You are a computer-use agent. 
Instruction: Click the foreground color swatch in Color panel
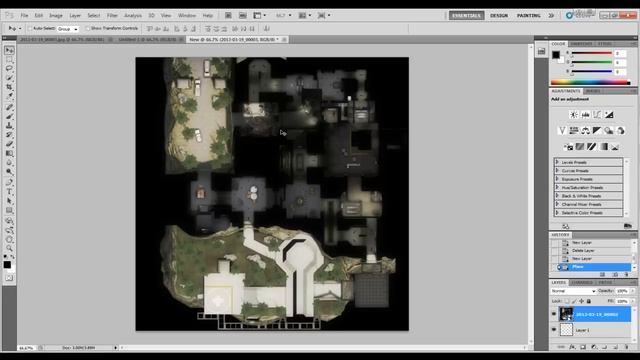(556, 55)
